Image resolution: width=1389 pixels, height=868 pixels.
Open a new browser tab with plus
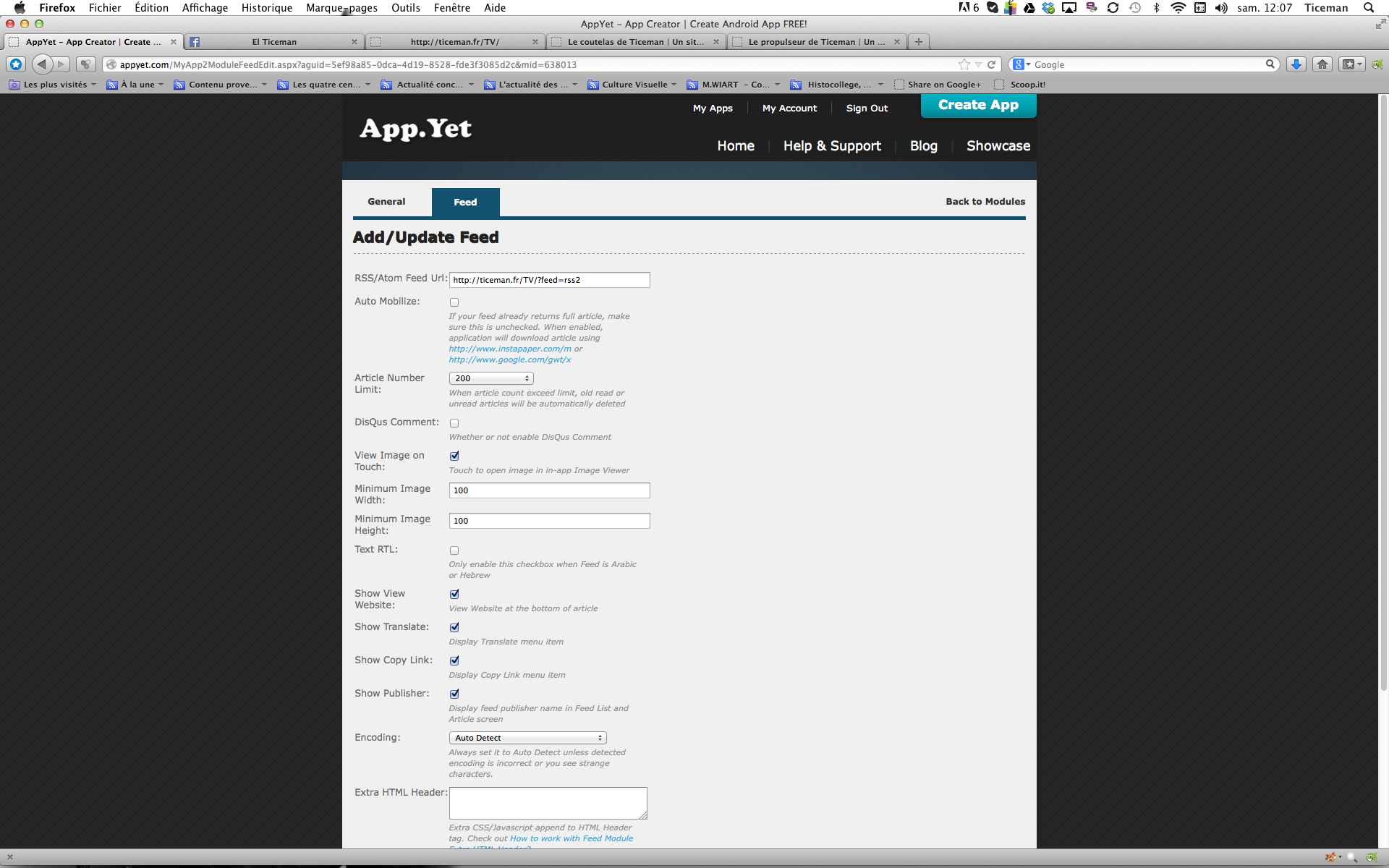[919, 42]
